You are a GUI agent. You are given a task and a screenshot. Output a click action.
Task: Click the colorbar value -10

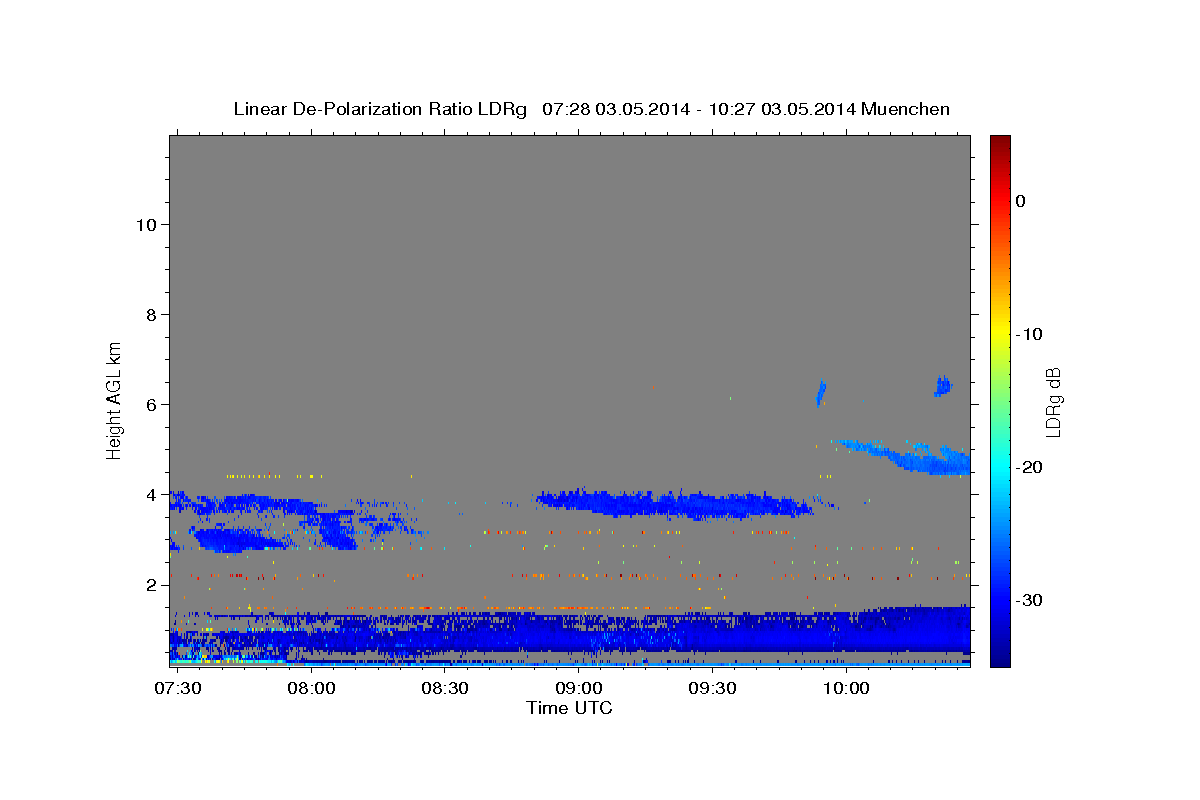coord(1029,334)
